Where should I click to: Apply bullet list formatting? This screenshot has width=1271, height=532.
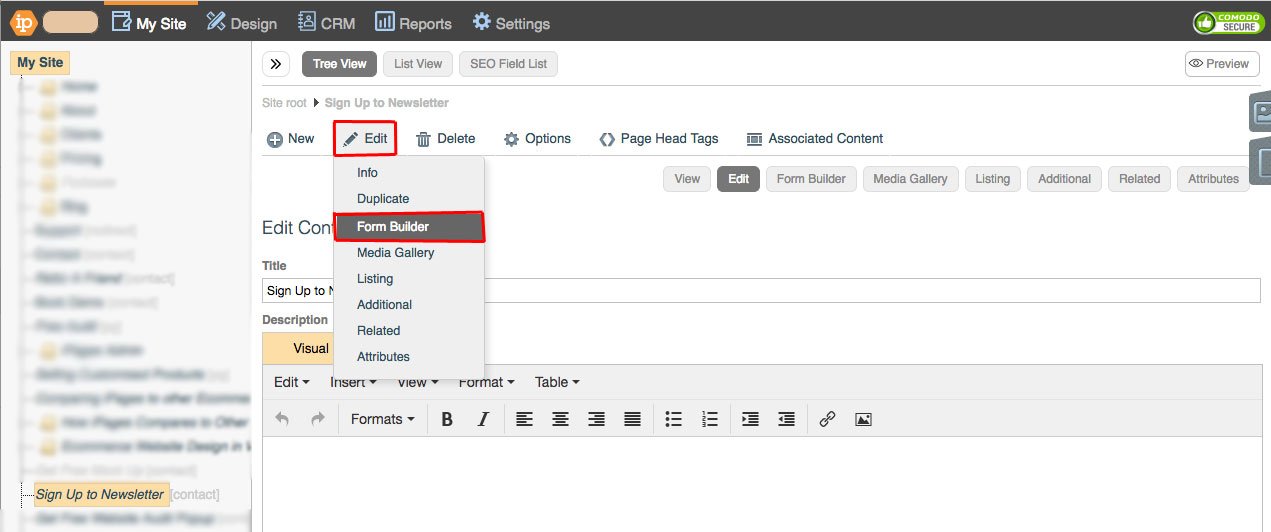coord(674,420)
